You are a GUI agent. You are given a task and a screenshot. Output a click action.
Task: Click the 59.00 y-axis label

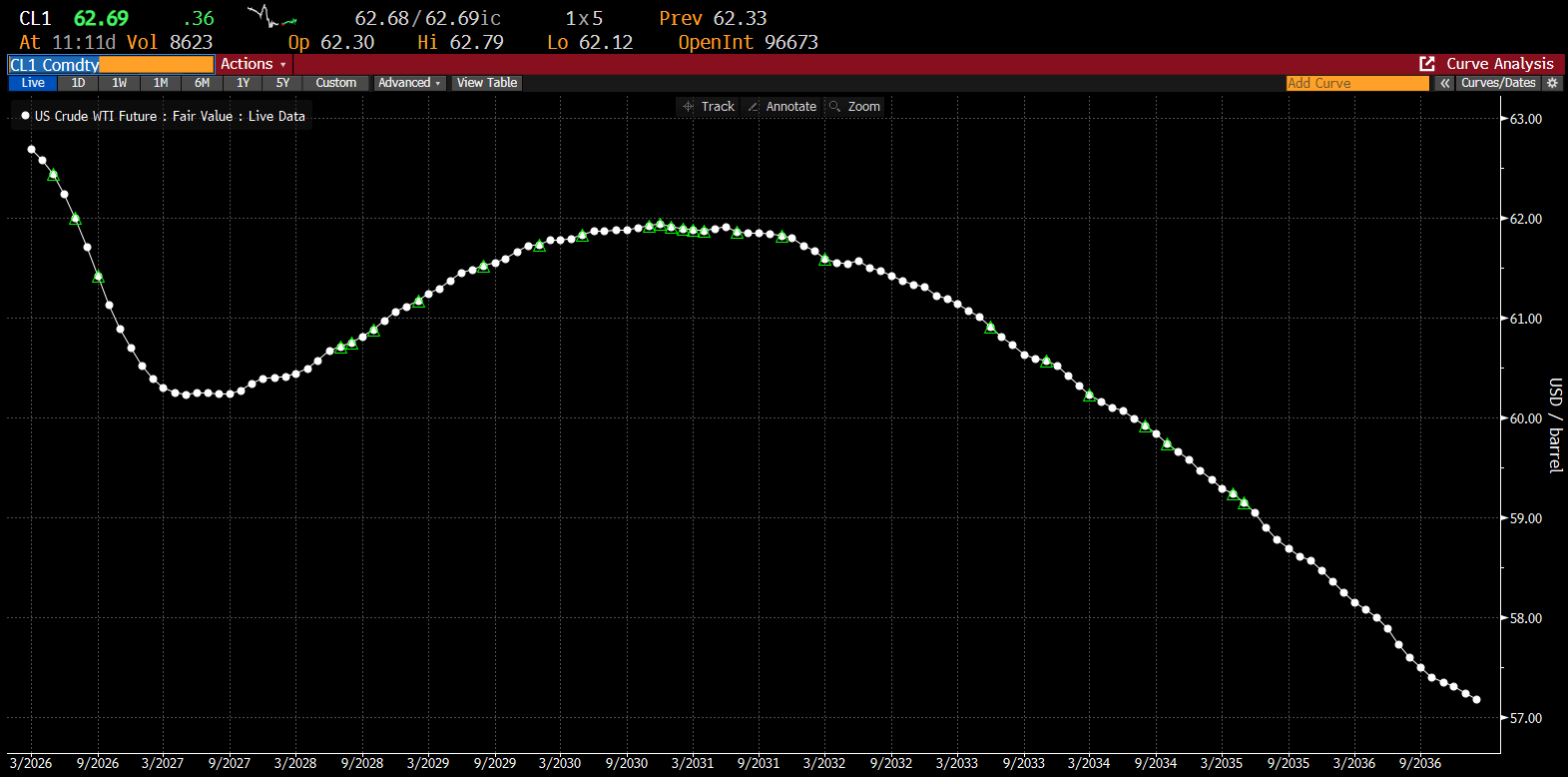point(1525,518)
